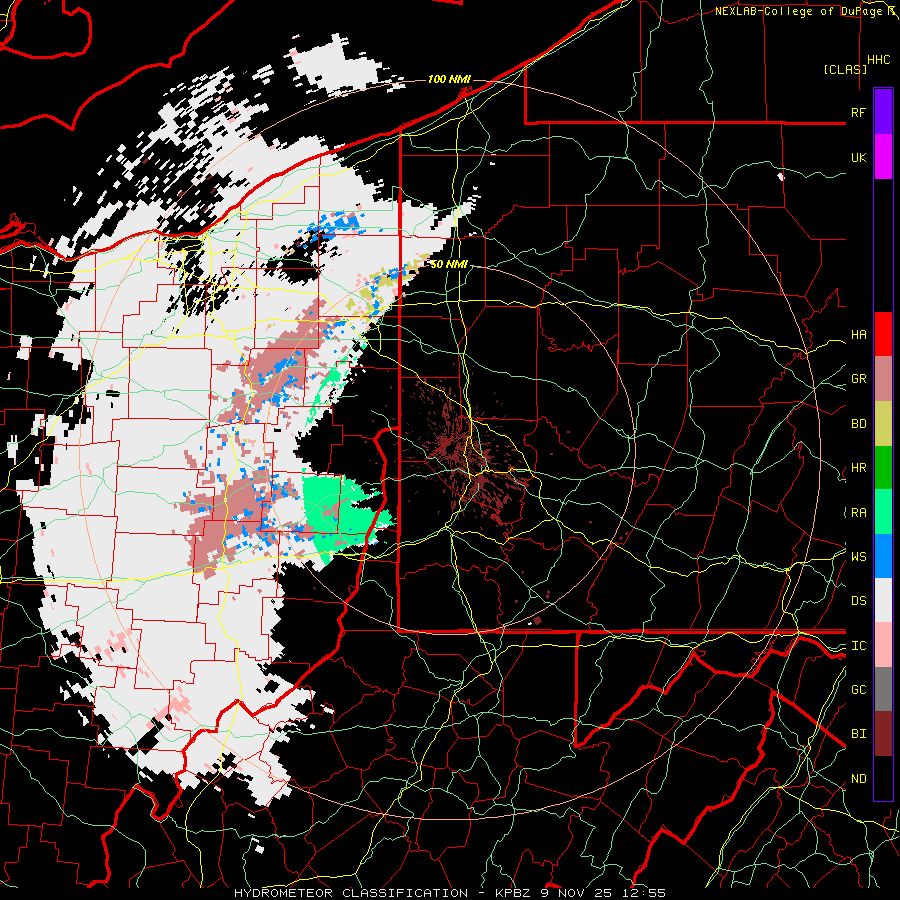Click the RA light green legend swatch
900x900 pixels.
[x=883, y=512]
